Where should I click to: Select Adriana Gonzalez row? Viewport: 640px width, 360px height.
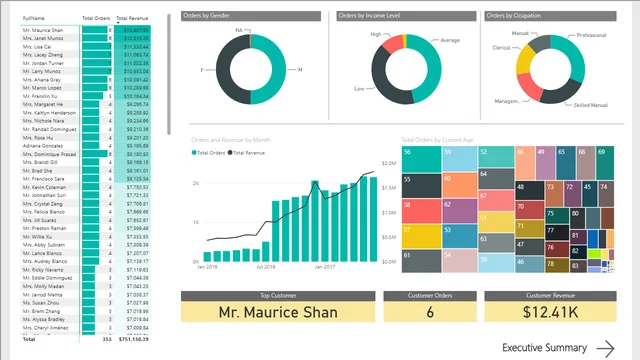(86, 146)
